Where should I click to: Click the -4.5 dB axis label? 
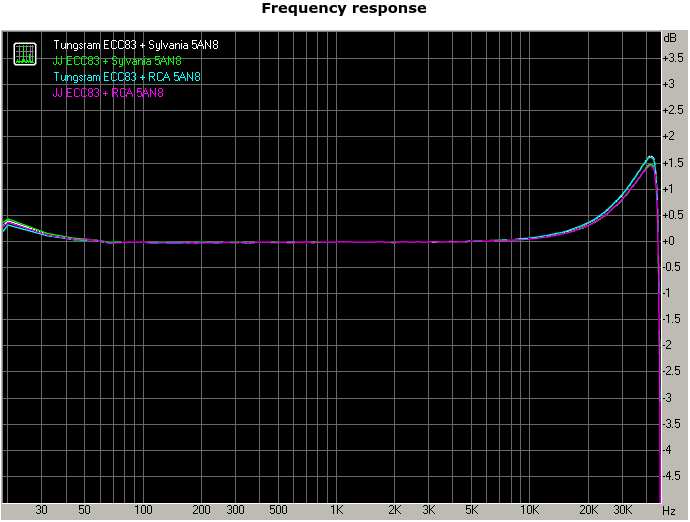point(673,475)
